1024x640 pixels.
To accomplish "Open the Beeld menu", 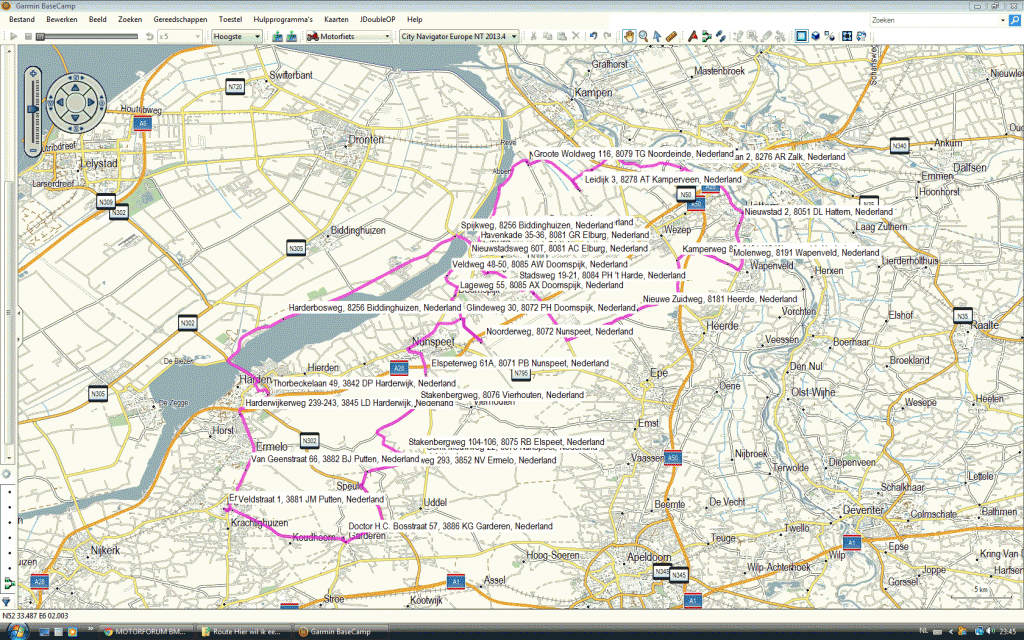I will [x=97, y=20].
